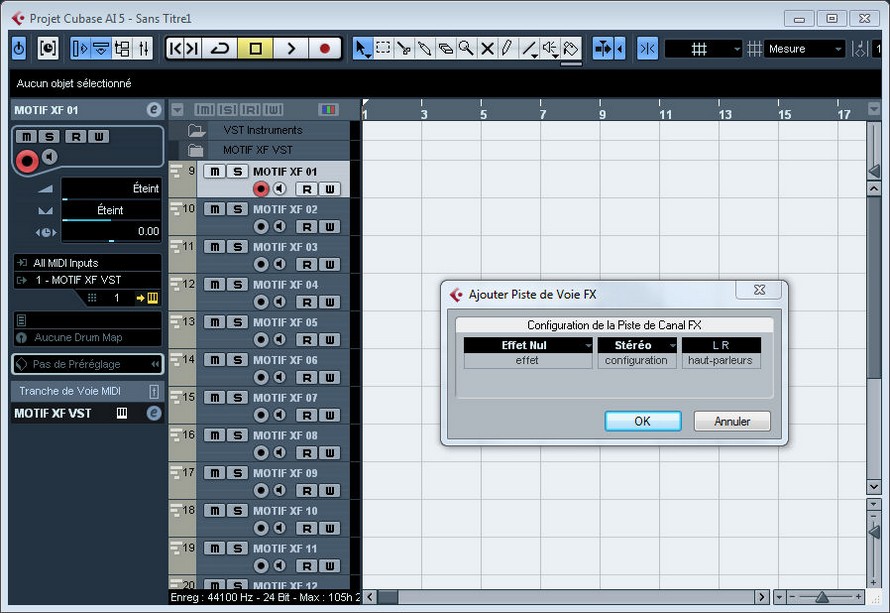Solo the MOTIF XF 04 track
Viewport: 890px width, 613px height.
coord(237,285)
